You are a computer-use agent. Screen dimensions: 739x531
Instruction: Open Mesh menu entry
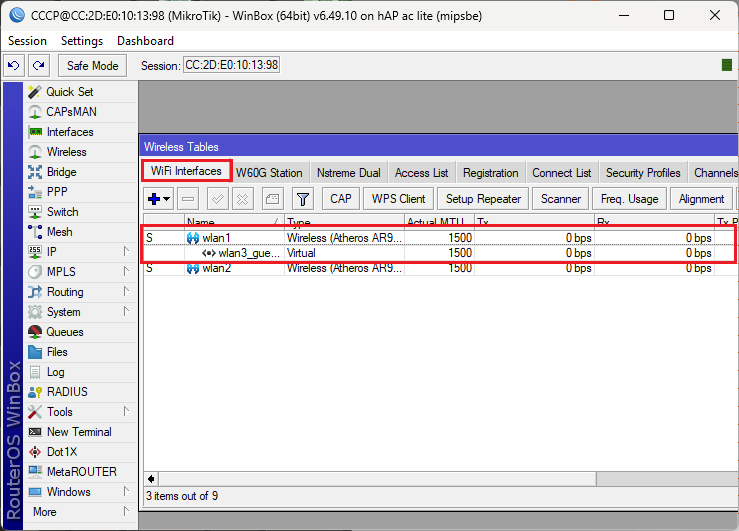point(80,232)
